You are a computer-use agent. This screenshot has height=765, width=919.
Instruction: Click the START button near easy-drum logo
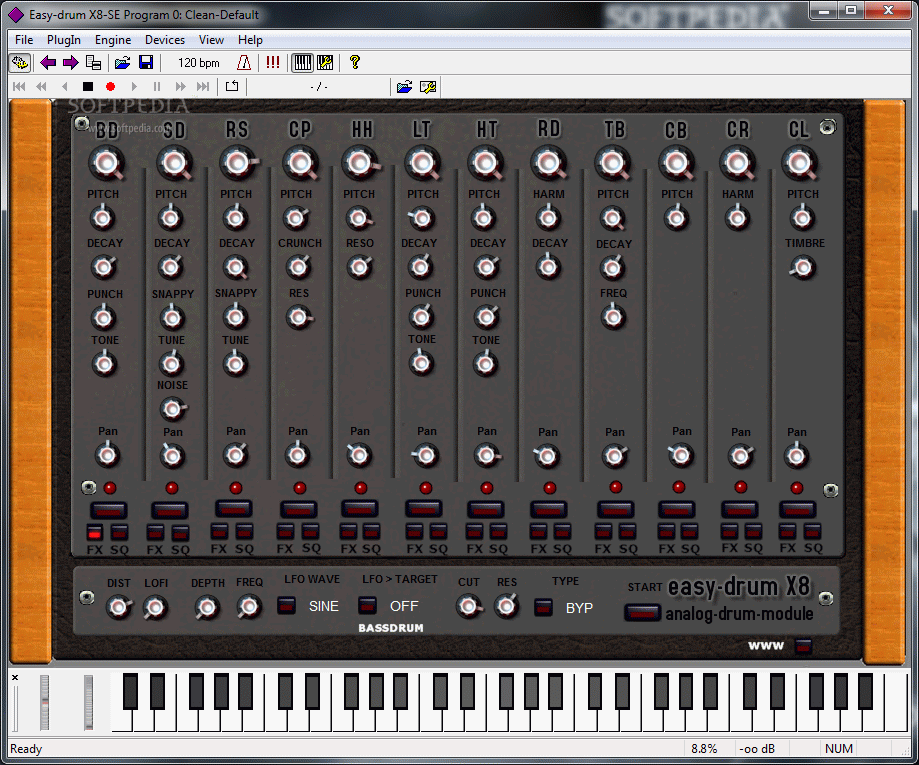tap(642, 612)
